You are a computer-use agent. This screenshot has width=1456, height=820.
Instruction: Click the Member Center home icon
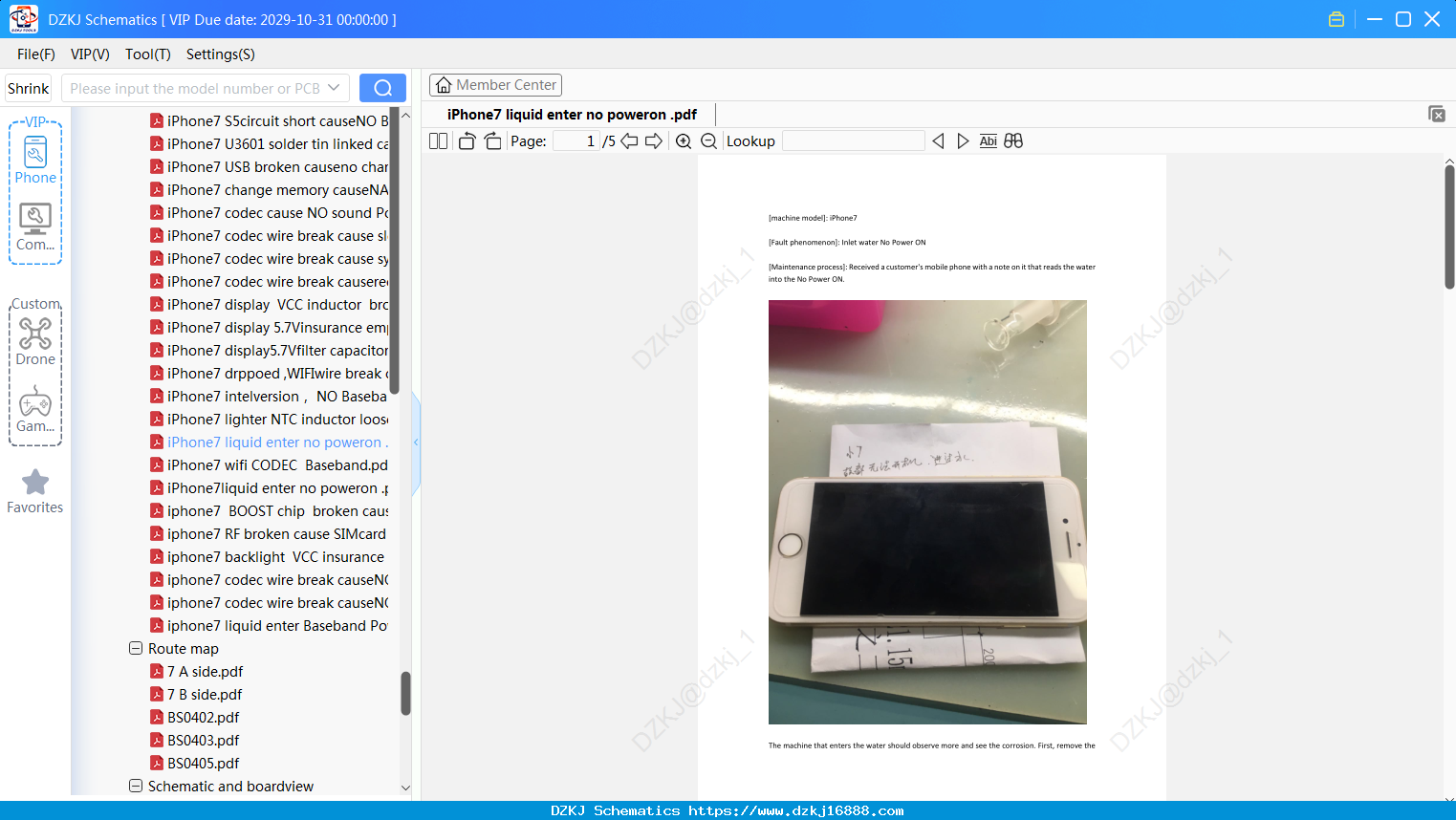tap(444, 85)
